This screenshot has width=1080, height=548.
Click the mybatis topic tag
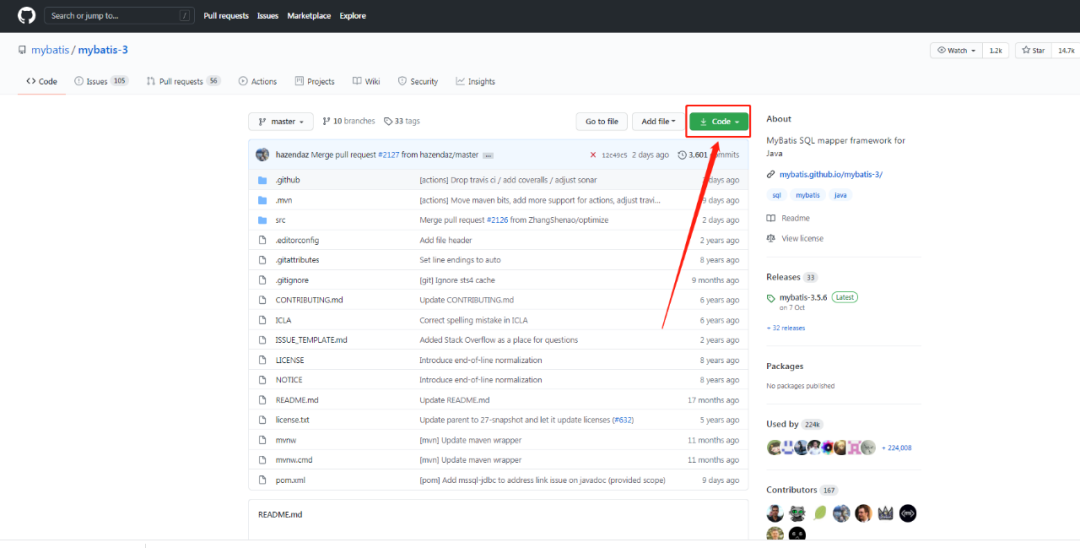pyautogui.click(x=808, y=196)
